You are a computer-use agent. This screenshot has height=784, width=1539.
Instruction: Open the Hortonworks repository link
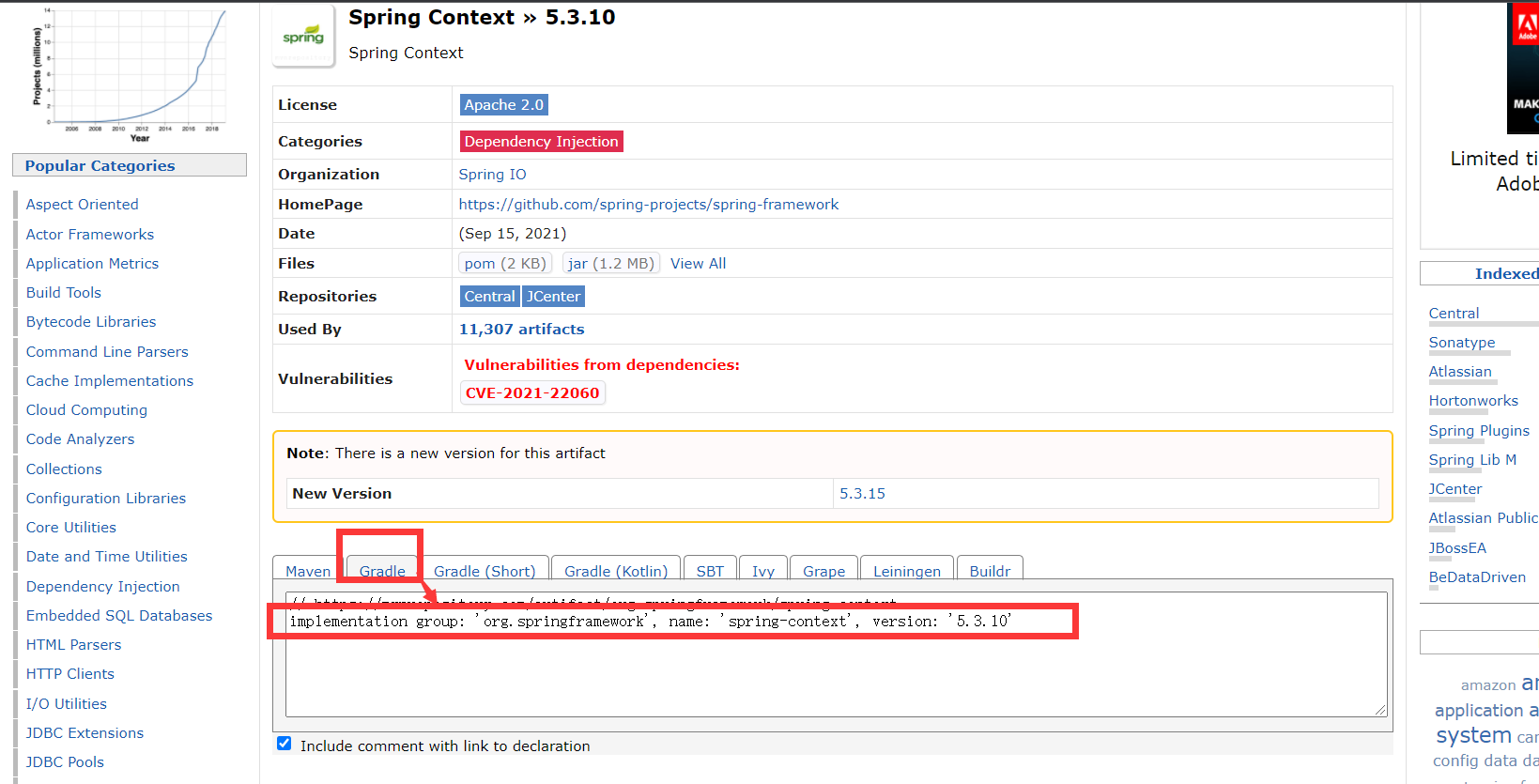[x=1473, y=401]
